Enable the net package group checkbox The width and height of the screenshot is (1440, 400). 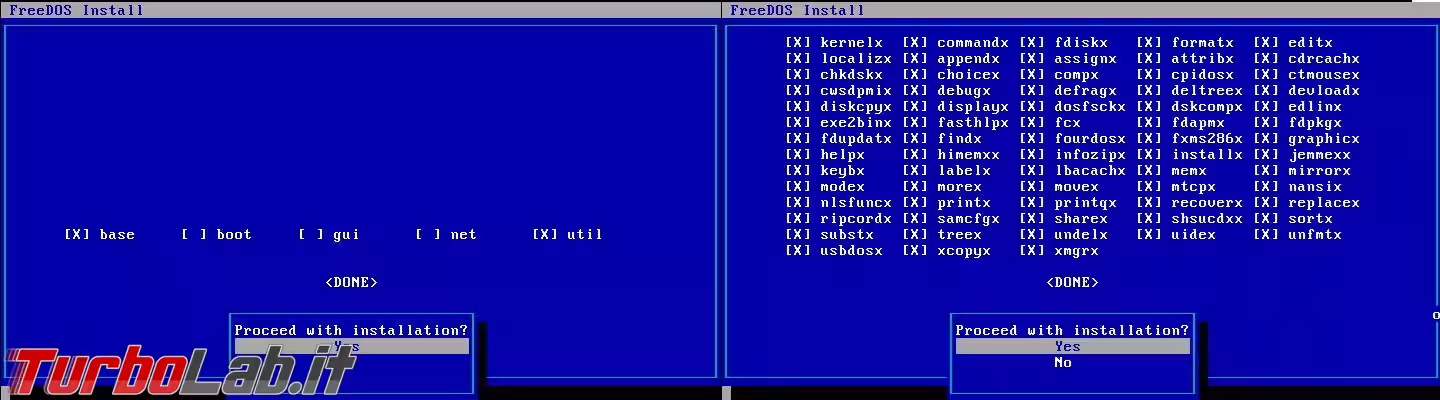(428, 235)
